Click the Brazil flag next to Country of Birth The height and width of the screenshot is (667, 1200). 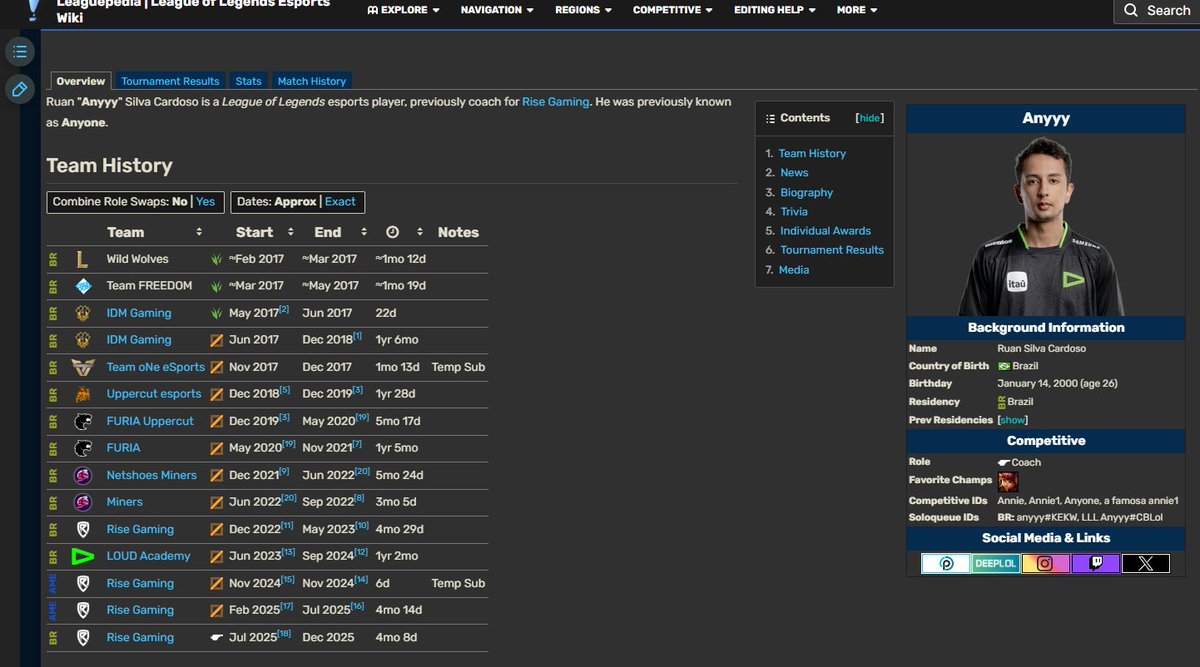[x=1004, y=366]
